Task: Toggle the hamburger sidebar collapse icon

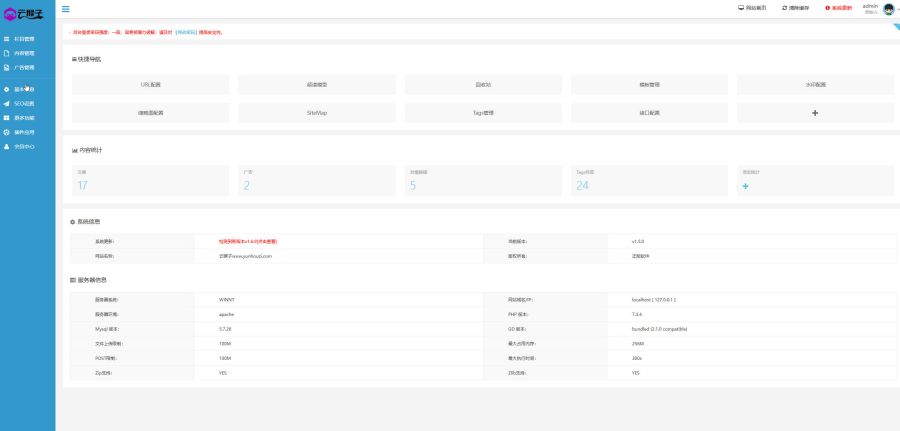Action: coord(66,9)
